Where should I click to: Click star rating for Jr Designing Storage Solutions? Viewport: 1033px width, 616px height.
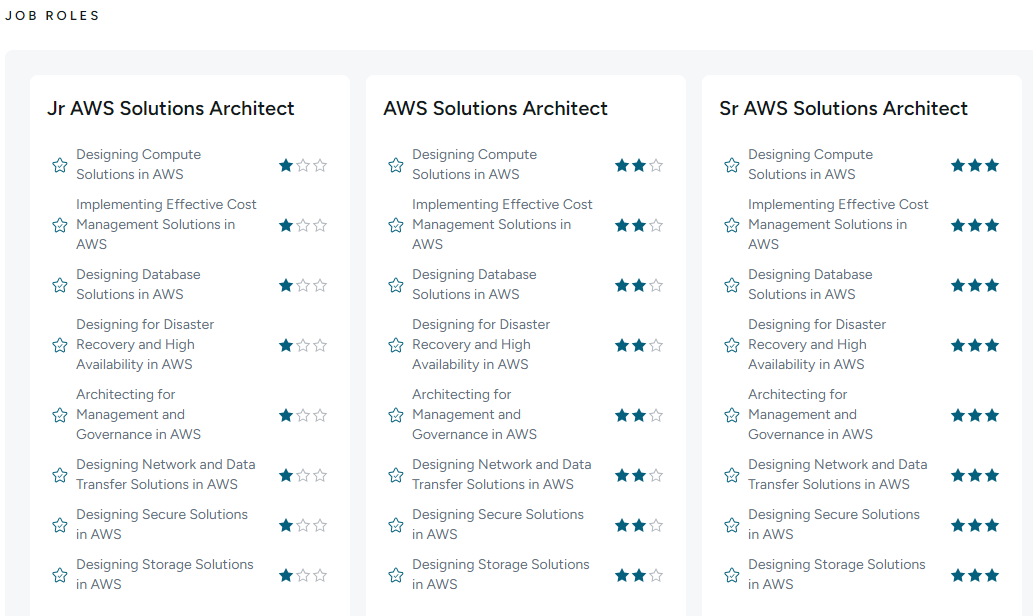click(x=303, y=575)
